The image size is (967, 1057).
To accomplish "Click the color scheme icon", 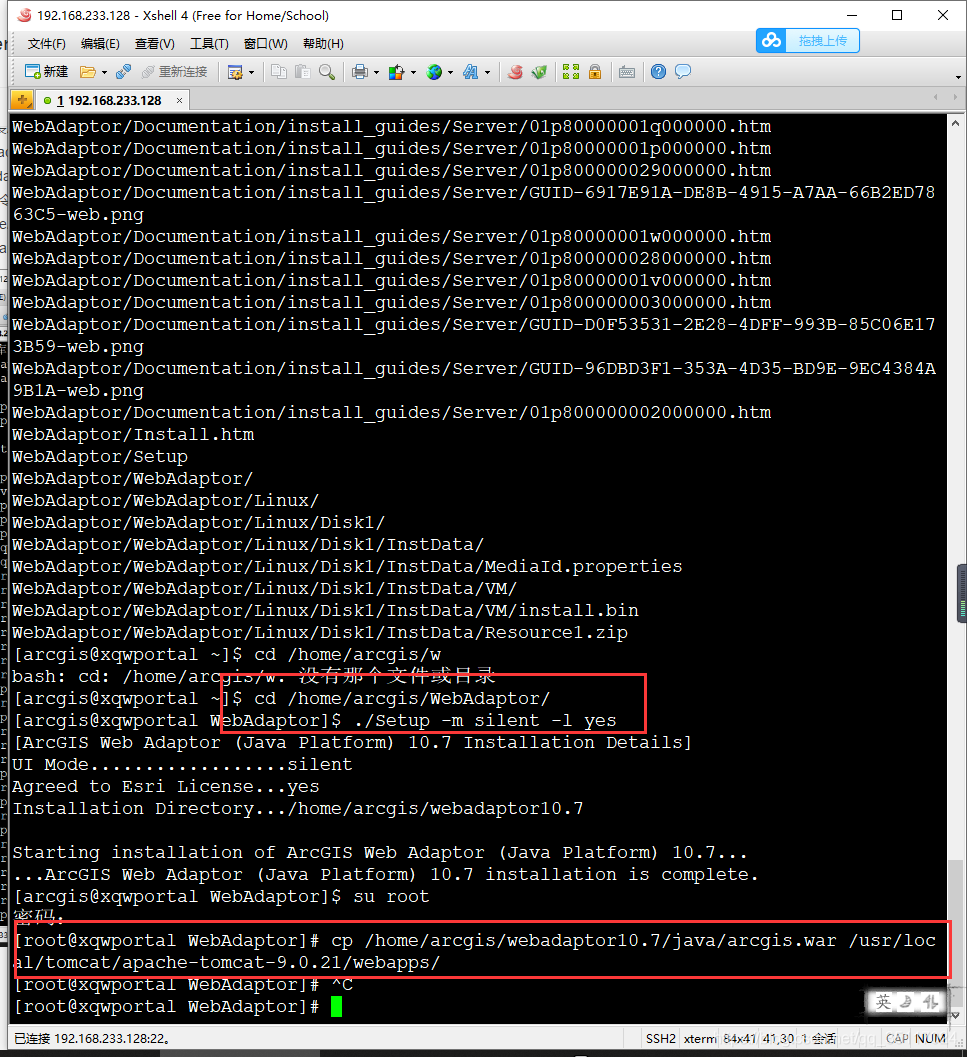I will (x=397, y=71).
